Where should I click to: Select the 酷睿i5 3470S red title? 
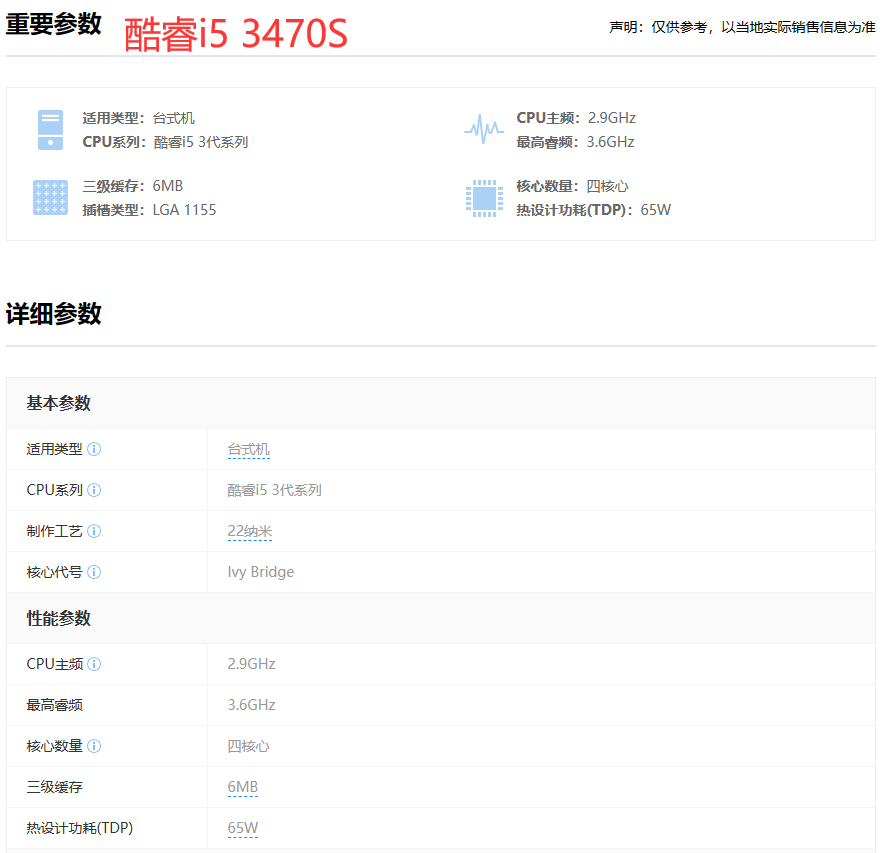coord(236,34)
